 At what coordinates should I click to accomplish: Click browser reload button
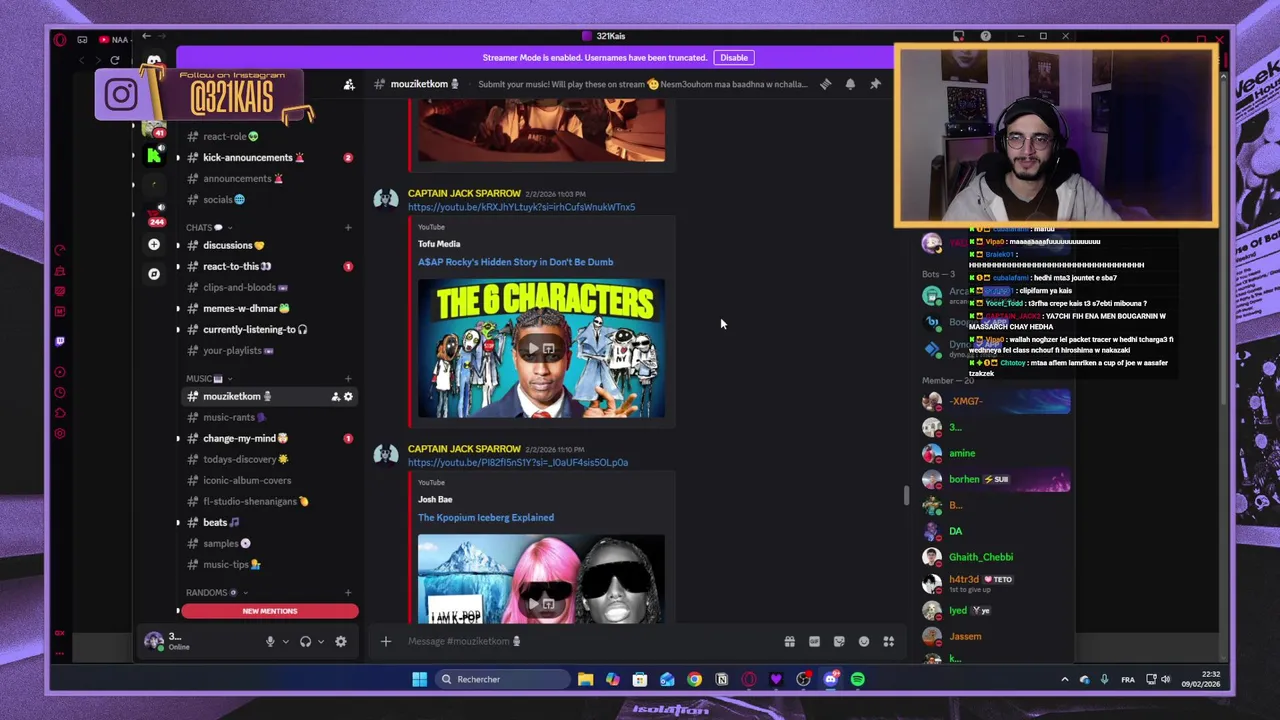point(115,61)
